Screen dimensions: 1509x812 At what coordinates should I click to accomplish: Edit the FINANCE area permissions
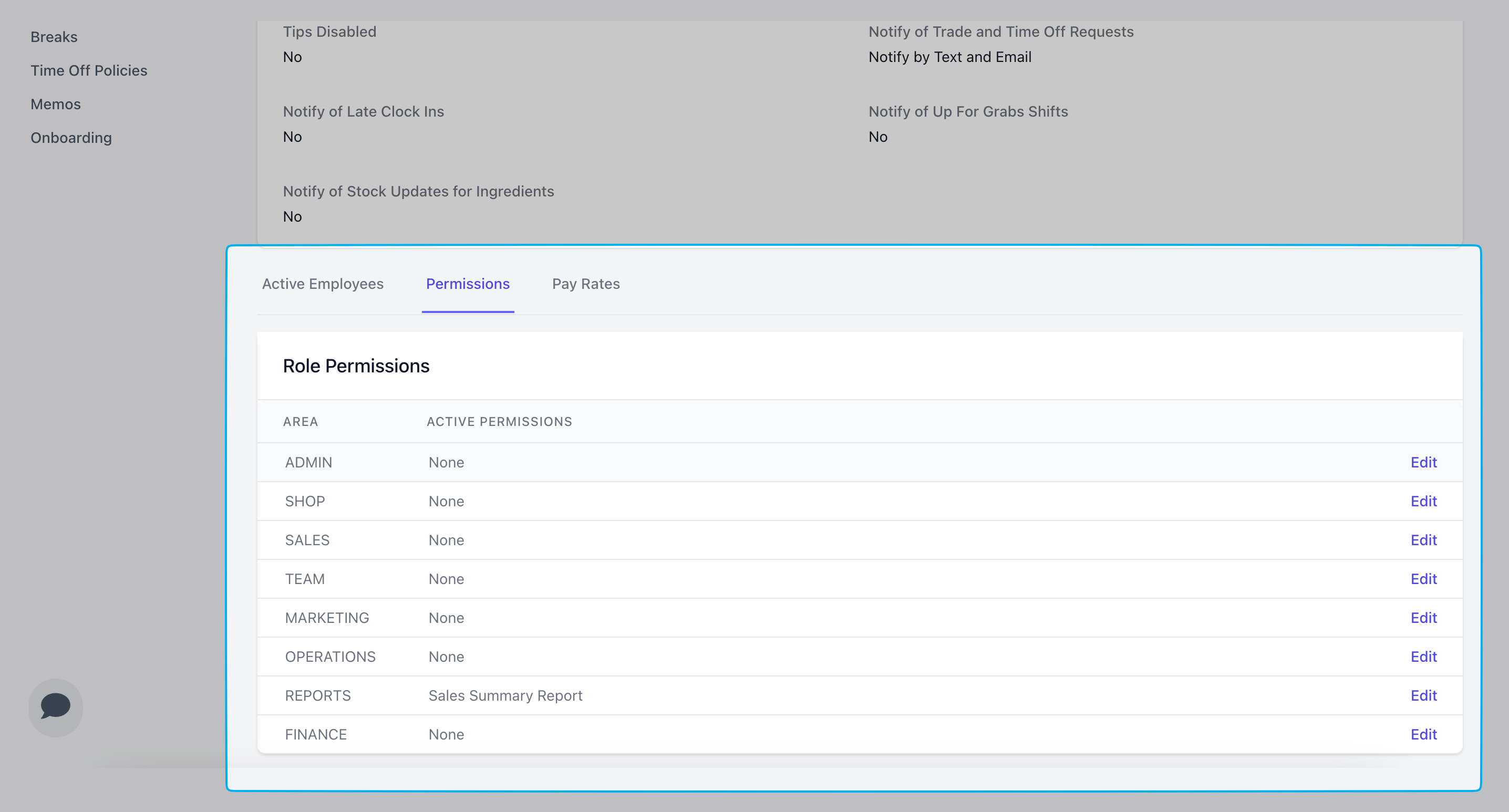1423,734
